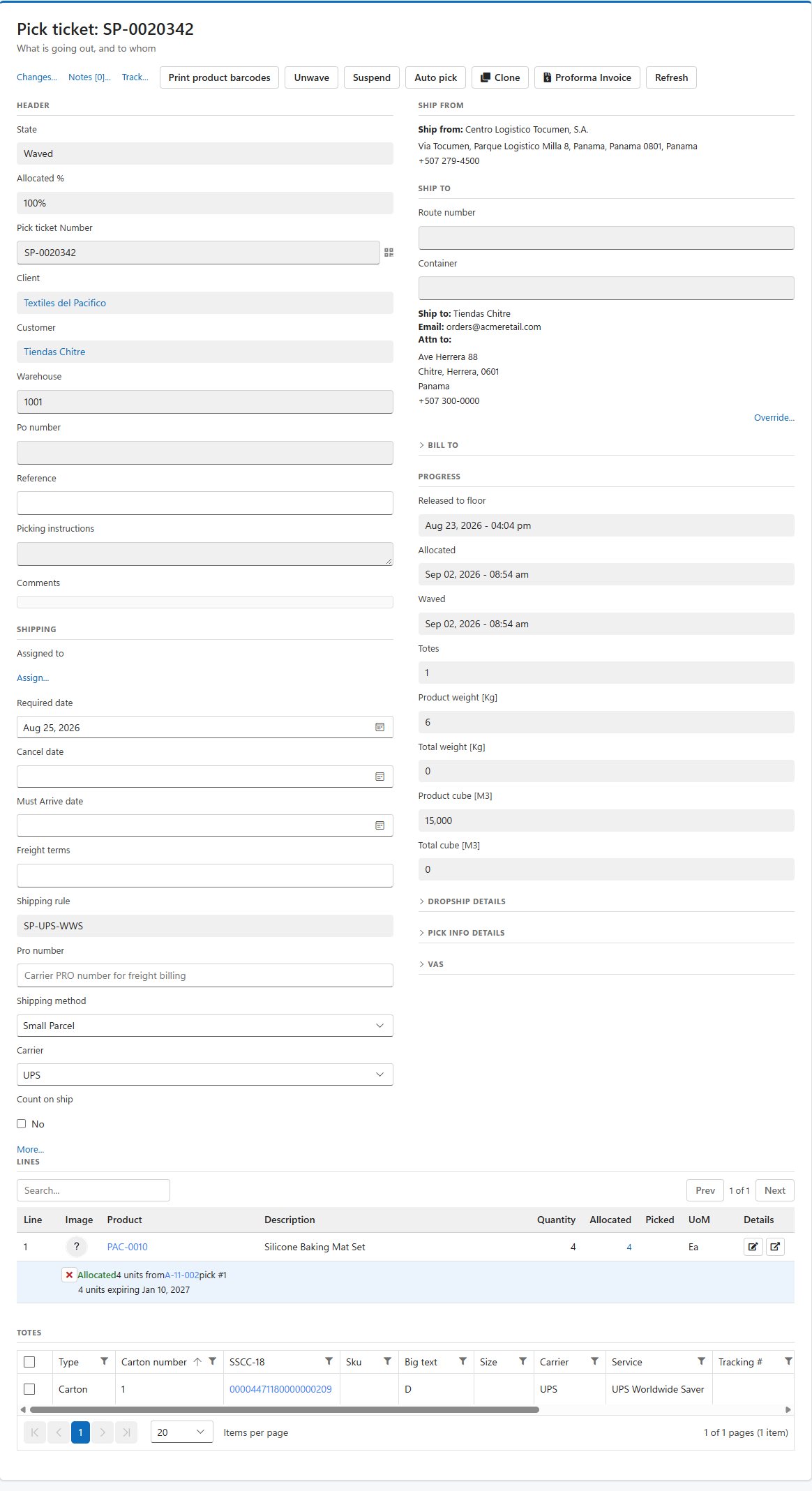Open location A-11-002 link
812x1491 pixels.
point(182,1275)
